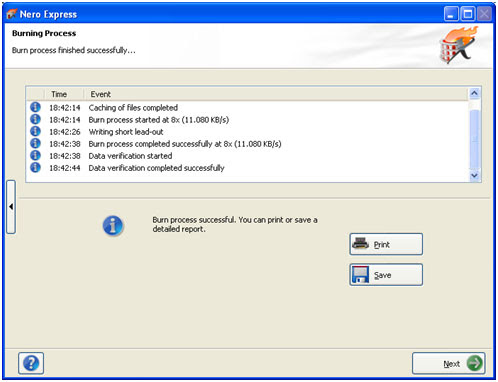The width and height of the screenshot is (498, 382).
Task: Click the printer icon on Print button
Action: point(361,244)
